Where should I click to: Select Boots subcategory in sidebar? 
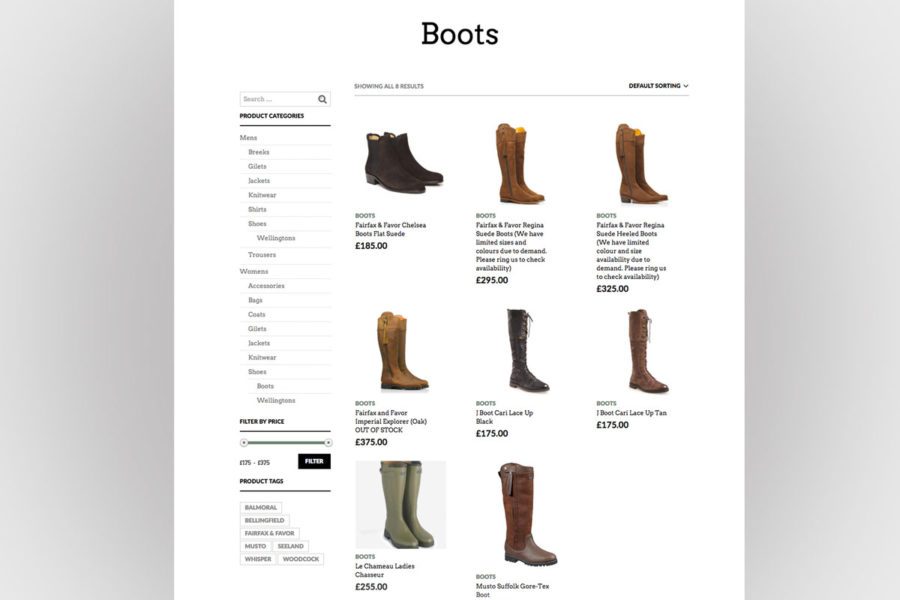click(265, 386)
